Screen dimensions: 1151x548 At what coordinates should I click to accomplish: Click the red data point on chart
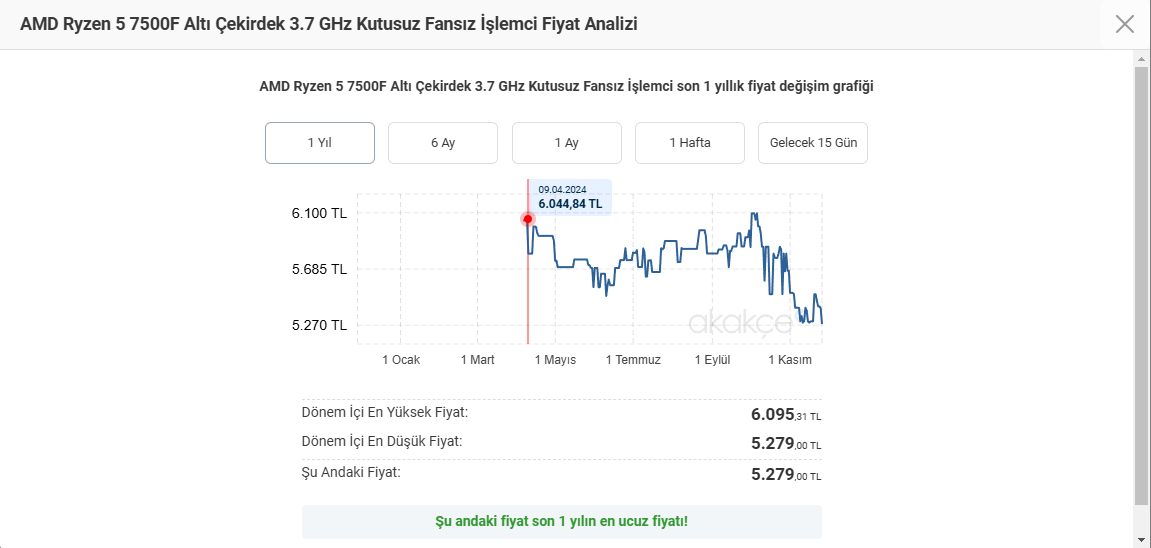[x=528, y=219]
